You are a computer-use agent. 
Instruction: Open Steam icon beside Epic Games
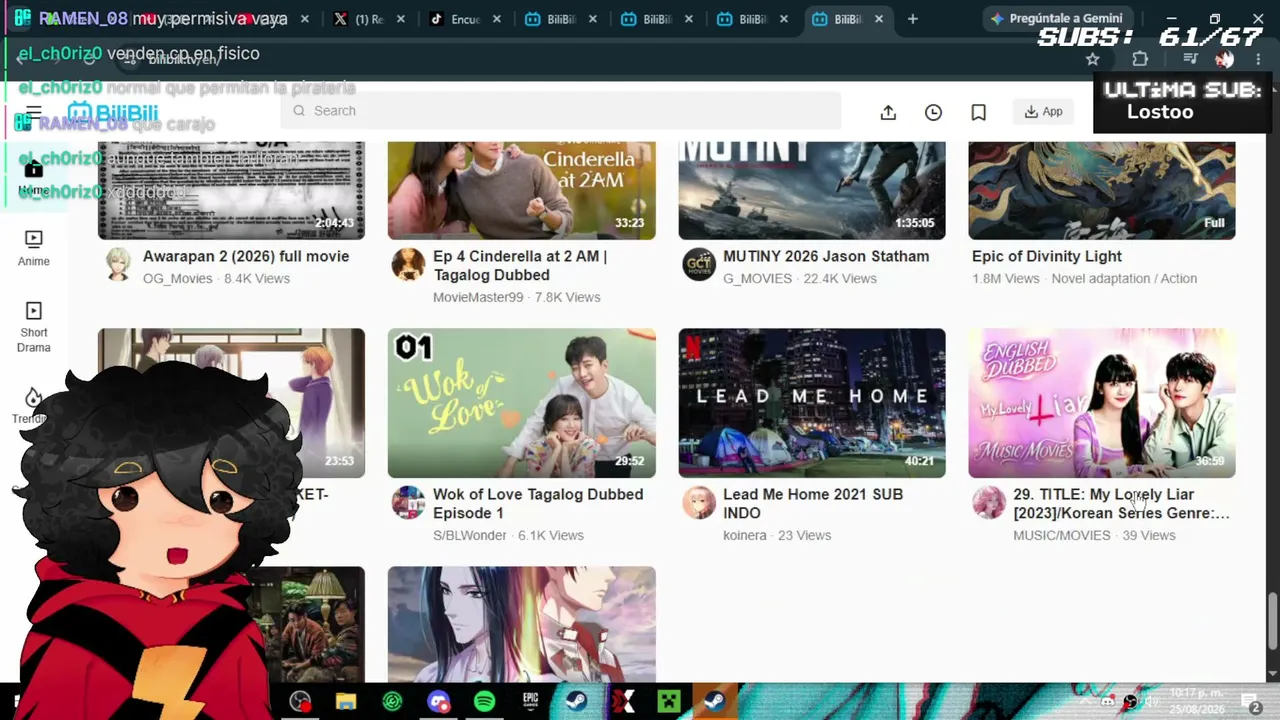tap(576, 701)
